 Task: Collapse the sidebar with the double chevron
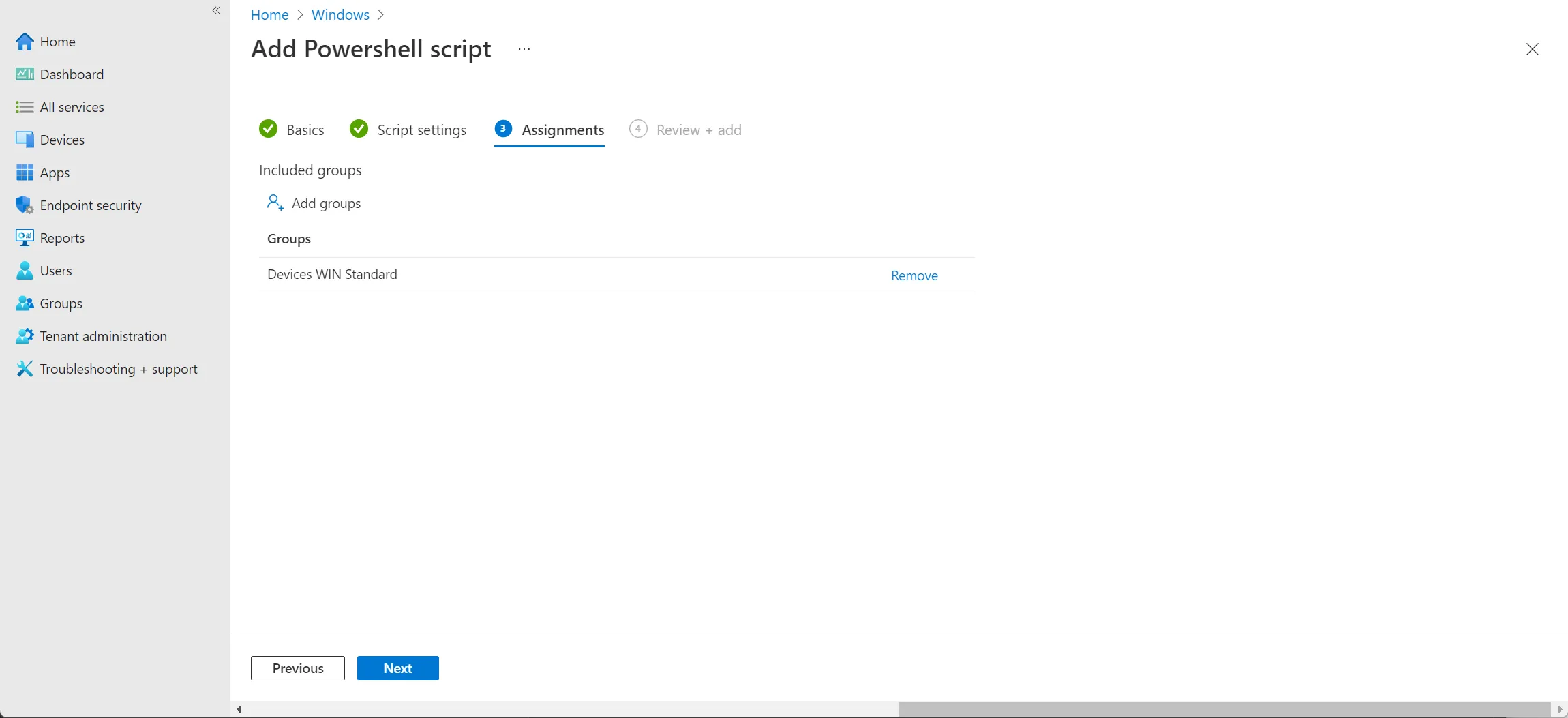click(x=216, y=10)
